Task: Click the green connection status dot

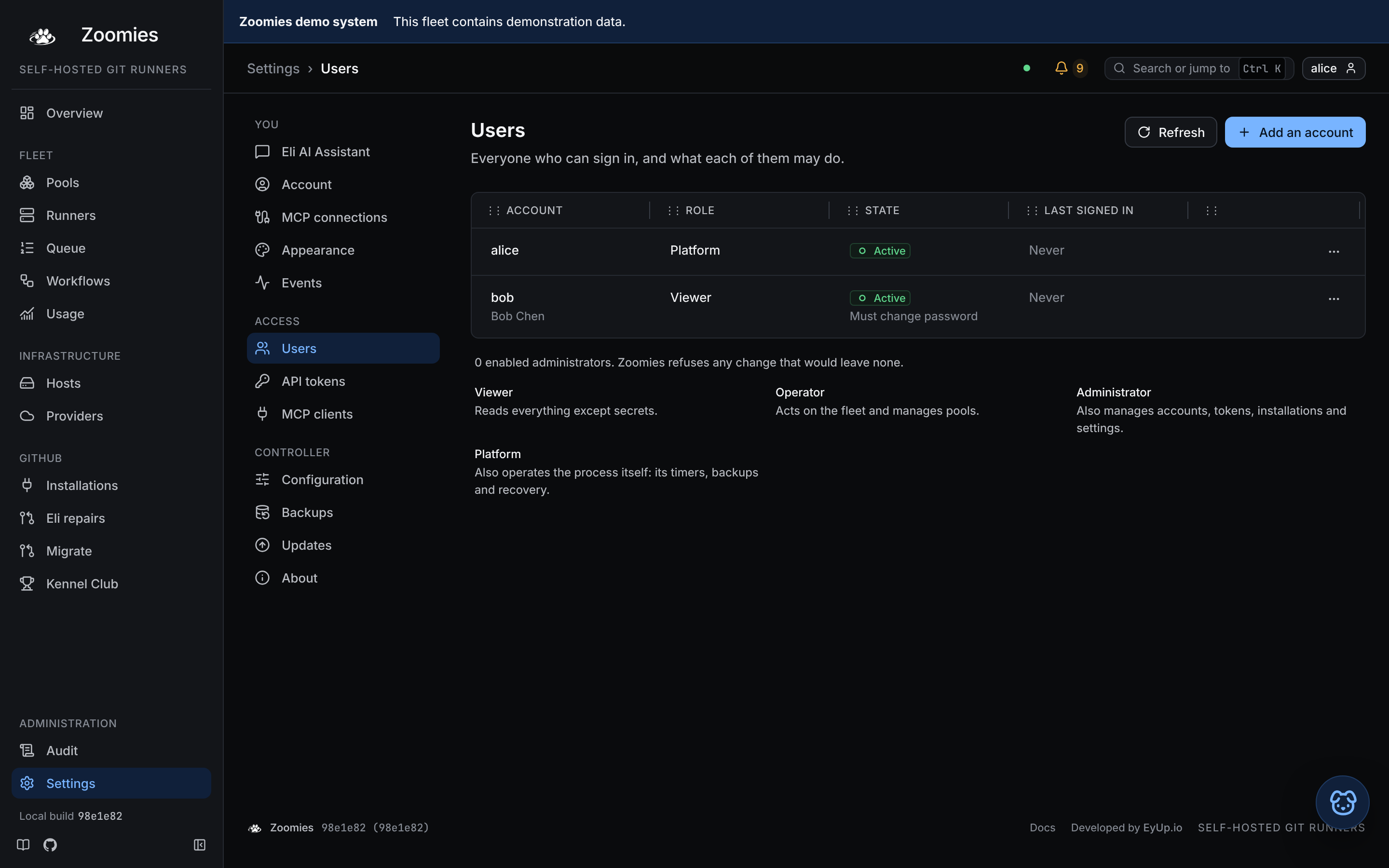Action: [1027, 68]
